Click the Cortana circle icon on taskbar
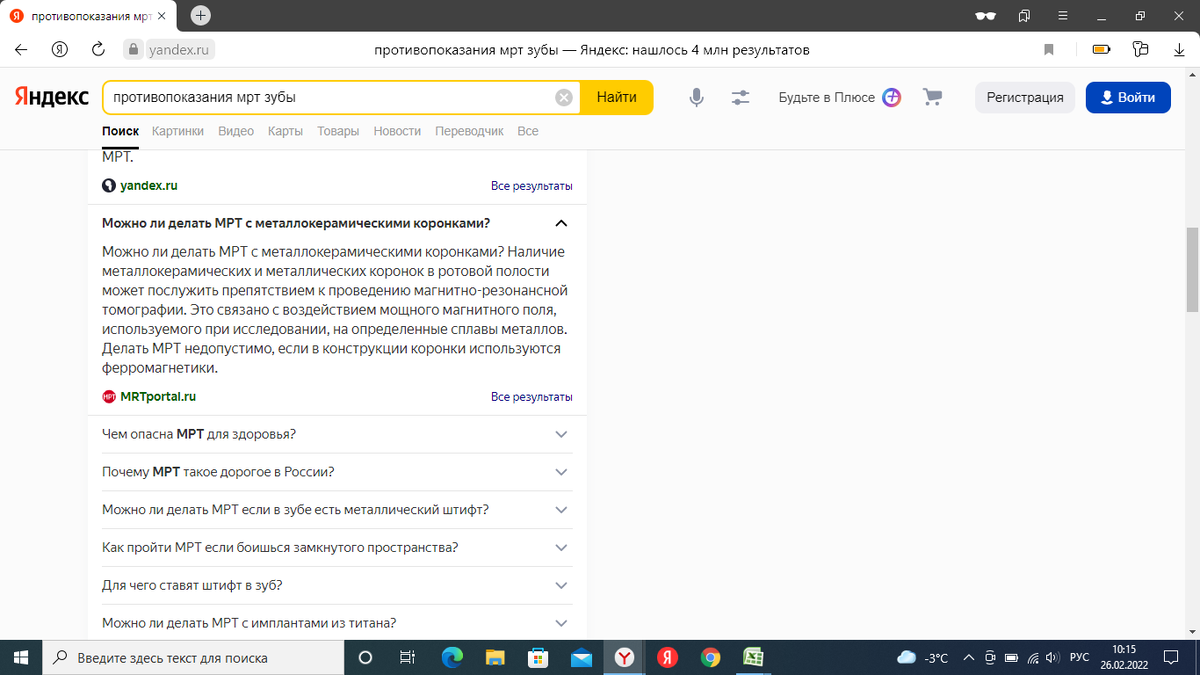Screen dimensions: 1200x675 (365, 657)
